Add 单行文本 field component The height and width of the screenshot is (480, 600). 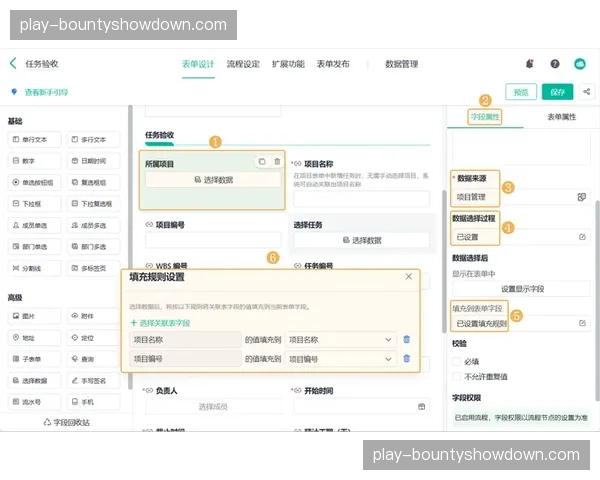(x=34, y=139)
